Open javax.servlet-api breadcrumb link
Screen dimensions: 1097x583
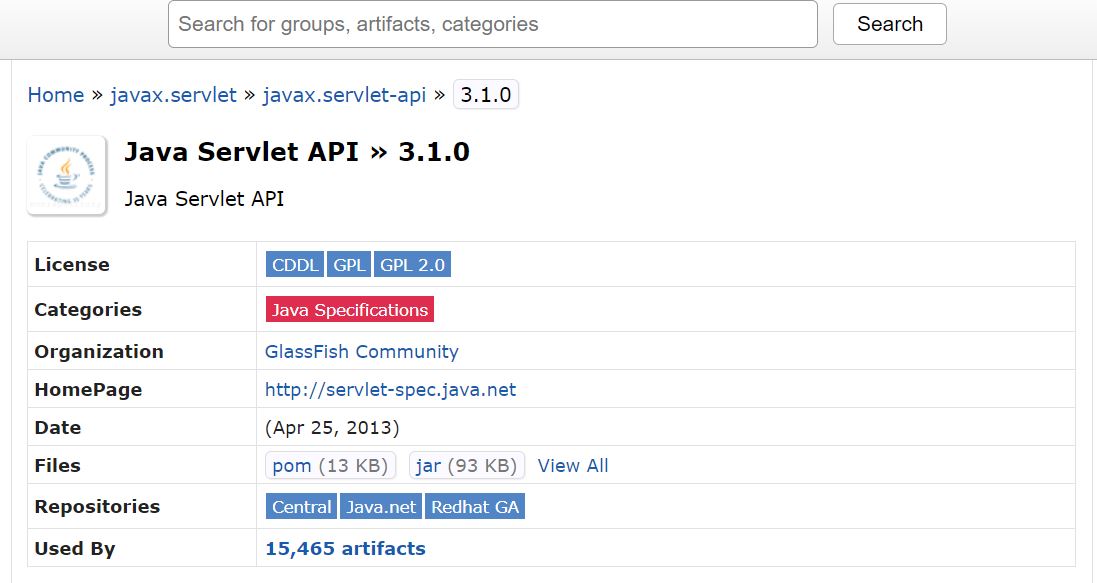[344, 94]
